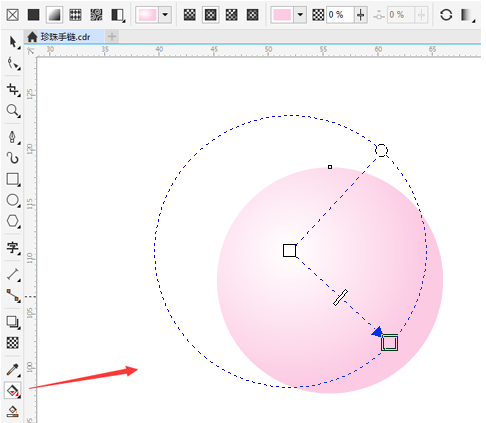Select the Rectangle tool
The image size is (486, 423).
[x=13, y=179]
